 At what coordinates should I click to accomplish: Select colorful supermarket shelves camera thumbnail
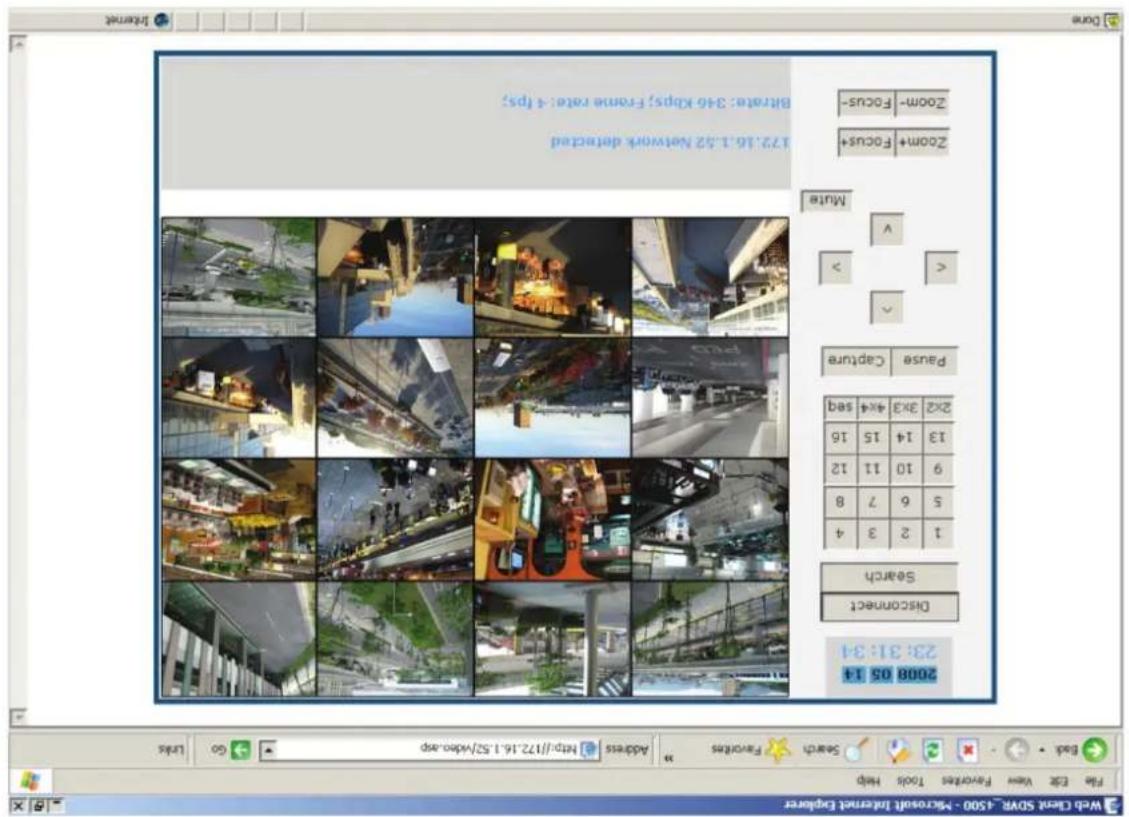tap(239, 520)
